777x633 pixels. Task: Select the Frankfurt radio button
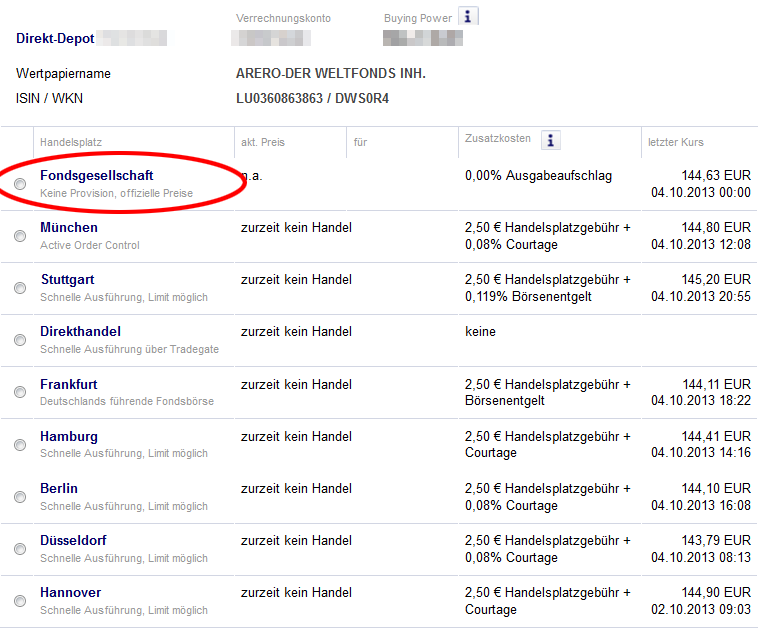coord(20,392)
